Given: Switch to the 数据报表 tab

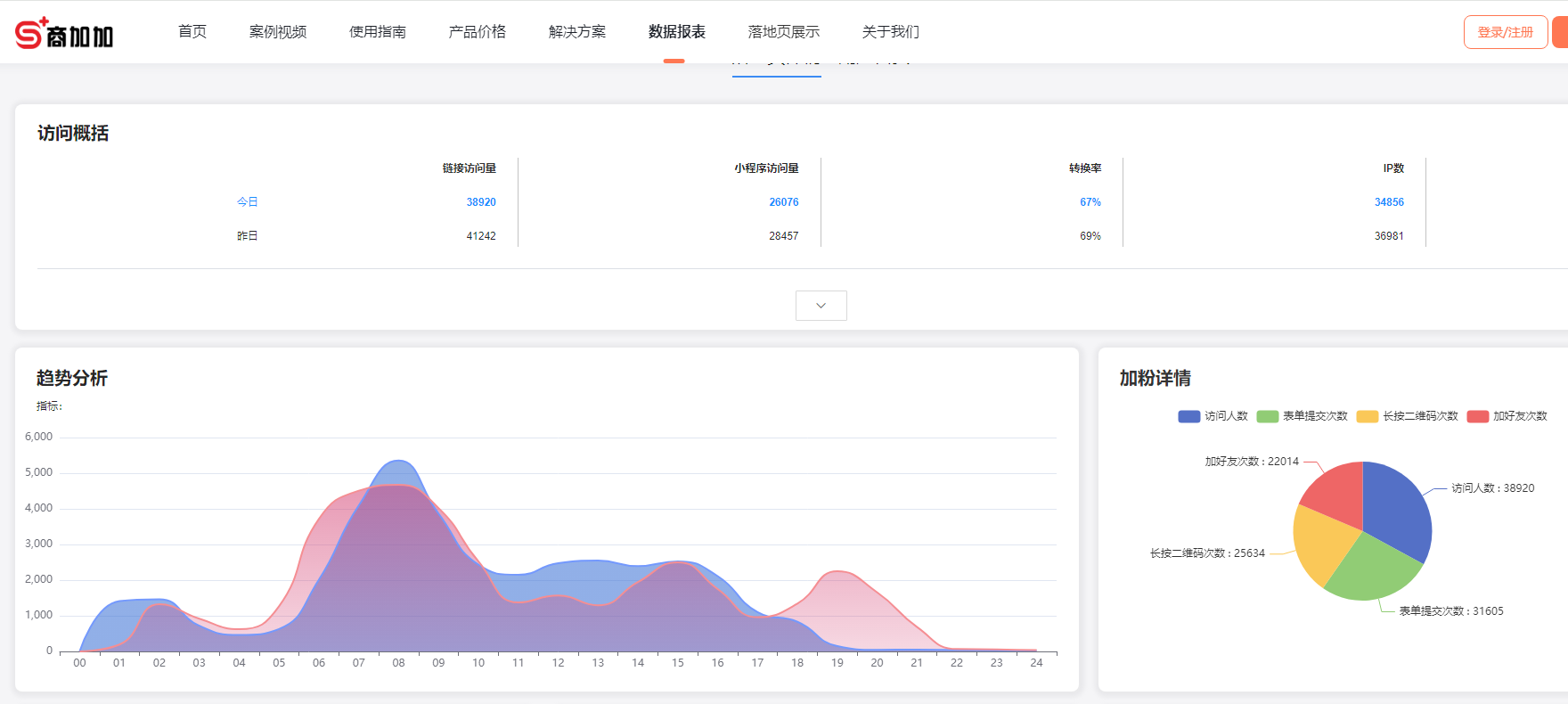Looking at the screenshot, I should click(677, 32).
